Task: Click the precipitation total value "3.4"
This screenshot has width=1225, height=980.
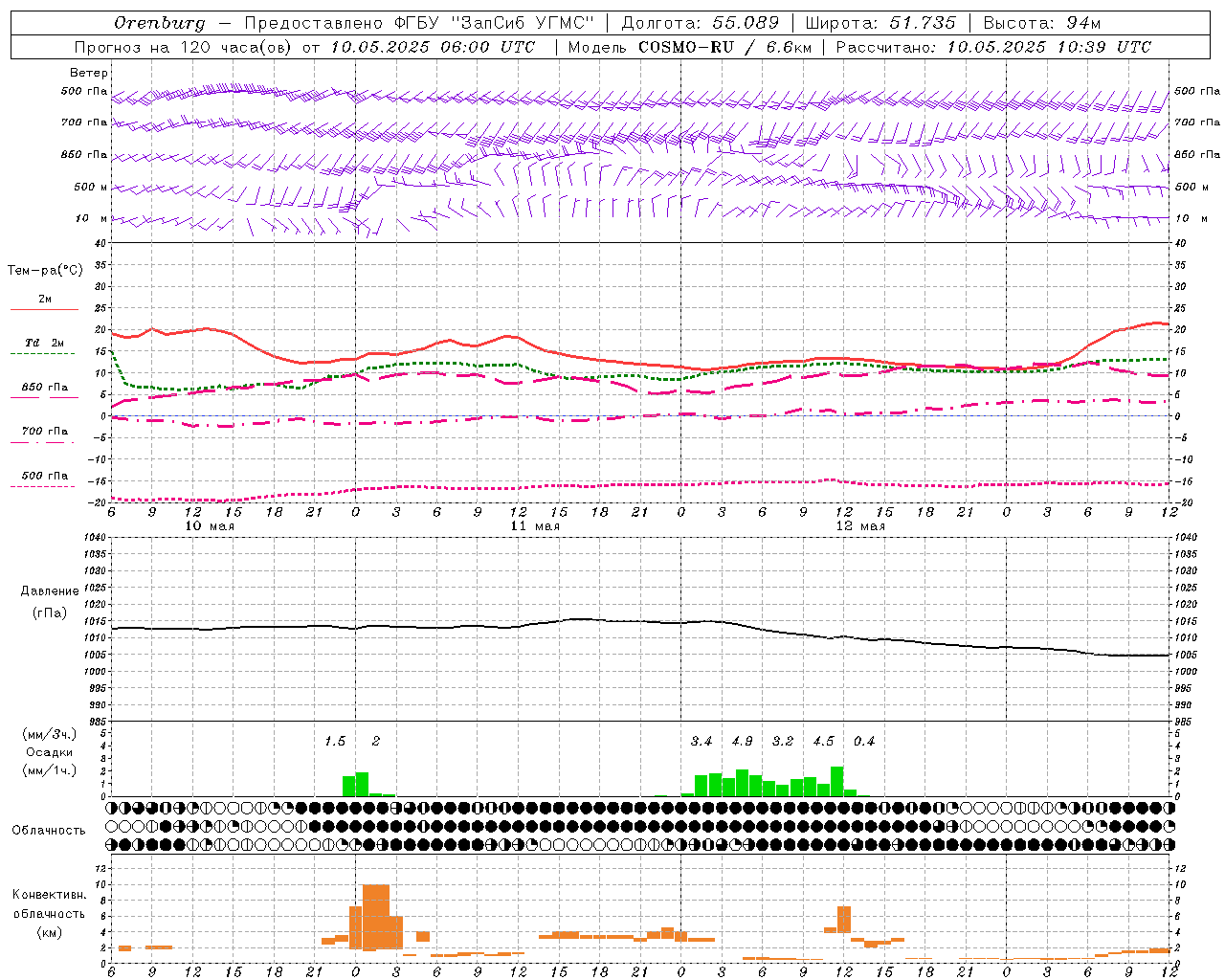Action: pos(702,742)
